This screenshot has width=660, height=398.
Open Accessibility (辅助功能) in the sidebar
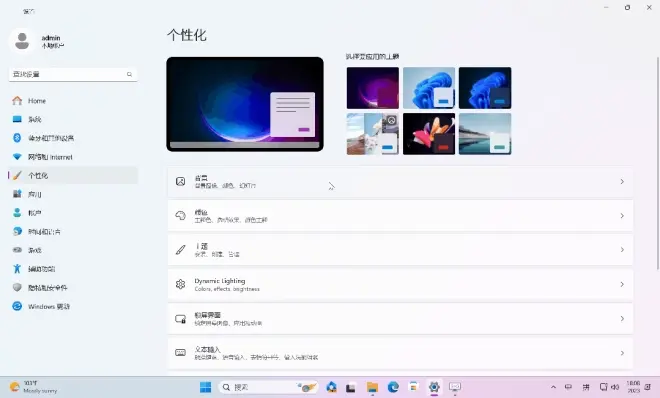point(72,269)
